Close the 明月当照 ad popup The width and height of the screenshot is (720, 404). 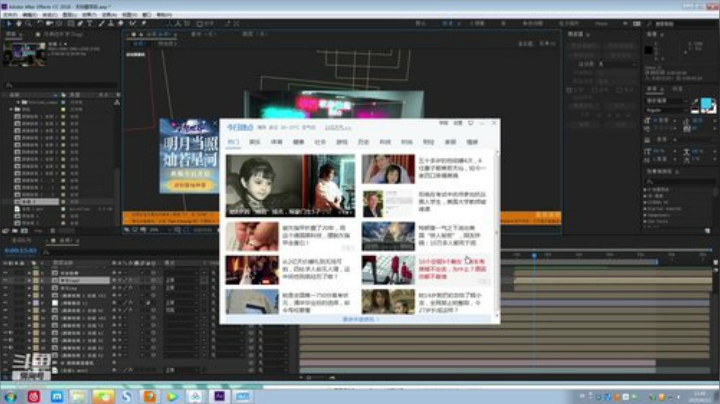click(x=215, y=123)
